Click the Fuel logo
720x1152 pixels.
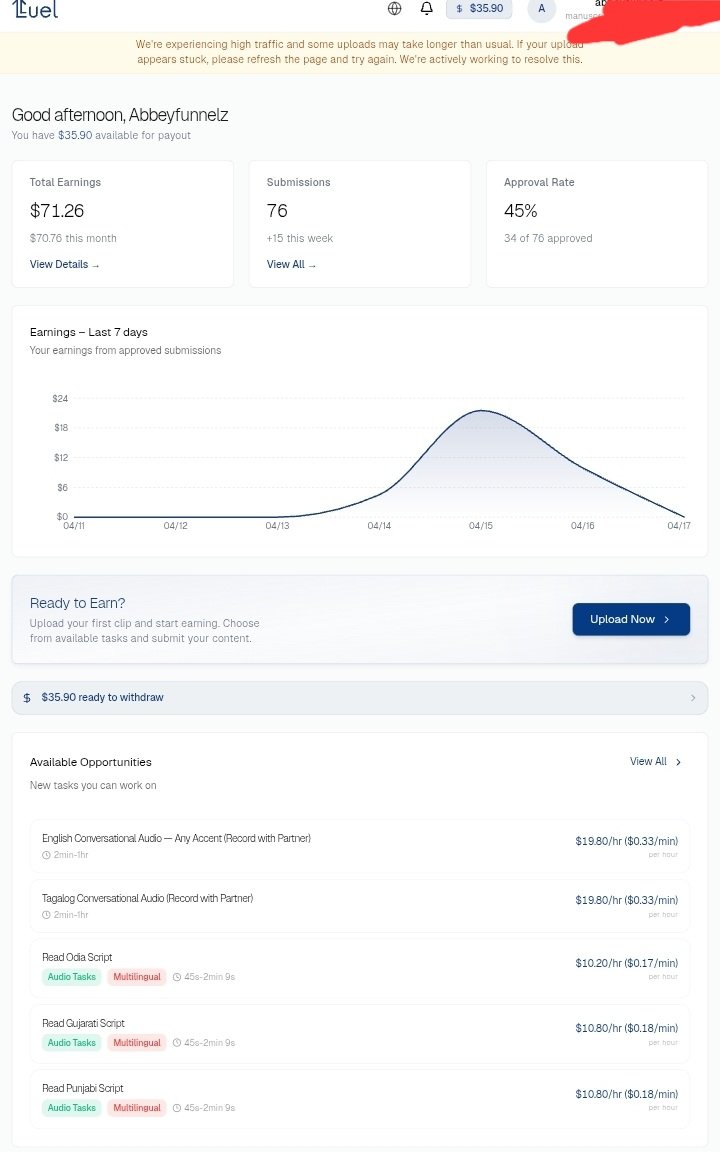pos(35,9)
